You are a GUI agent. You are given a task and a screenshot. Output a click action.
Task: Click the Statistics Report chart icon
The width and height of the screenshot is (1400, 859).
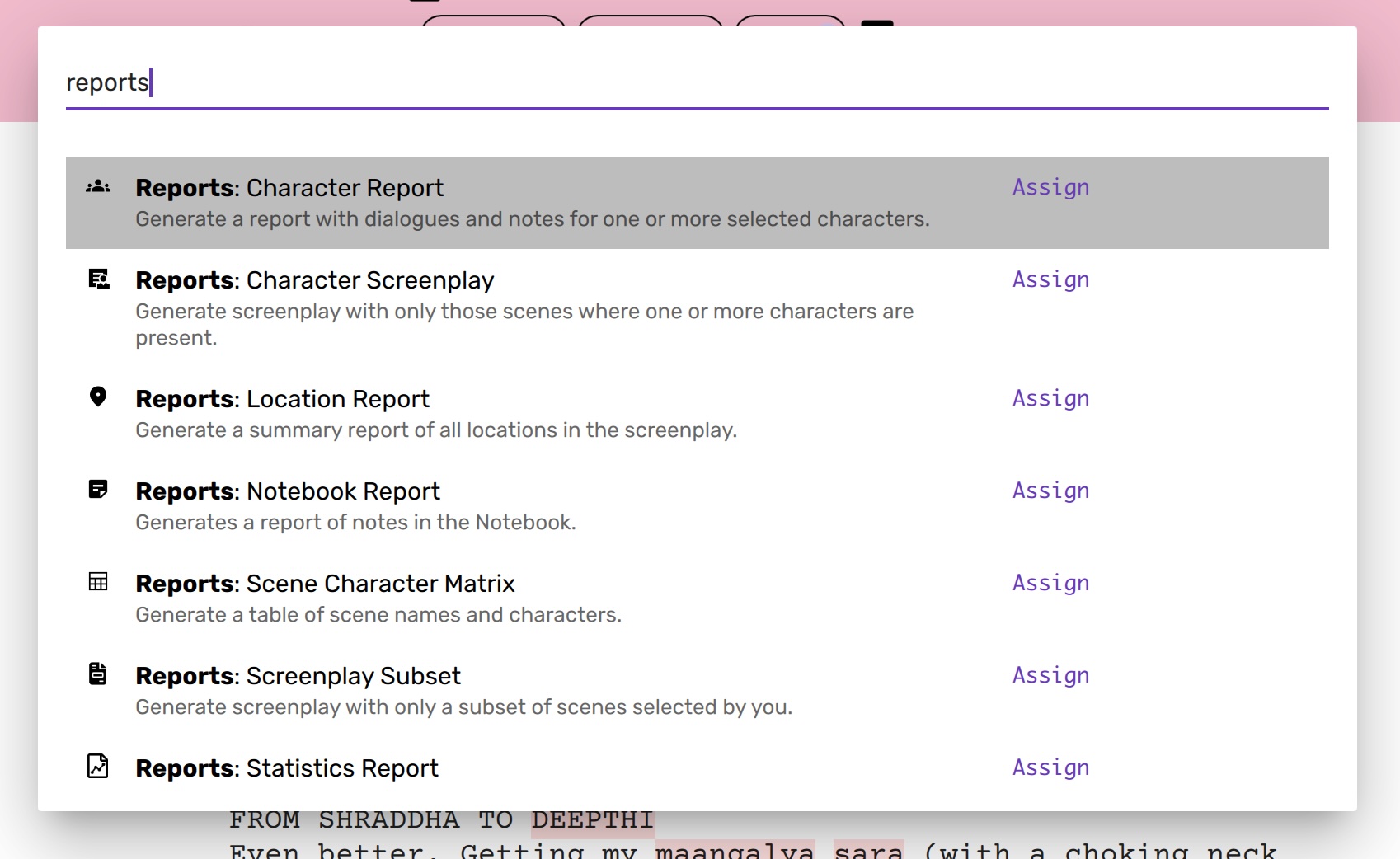coord(98,767)
